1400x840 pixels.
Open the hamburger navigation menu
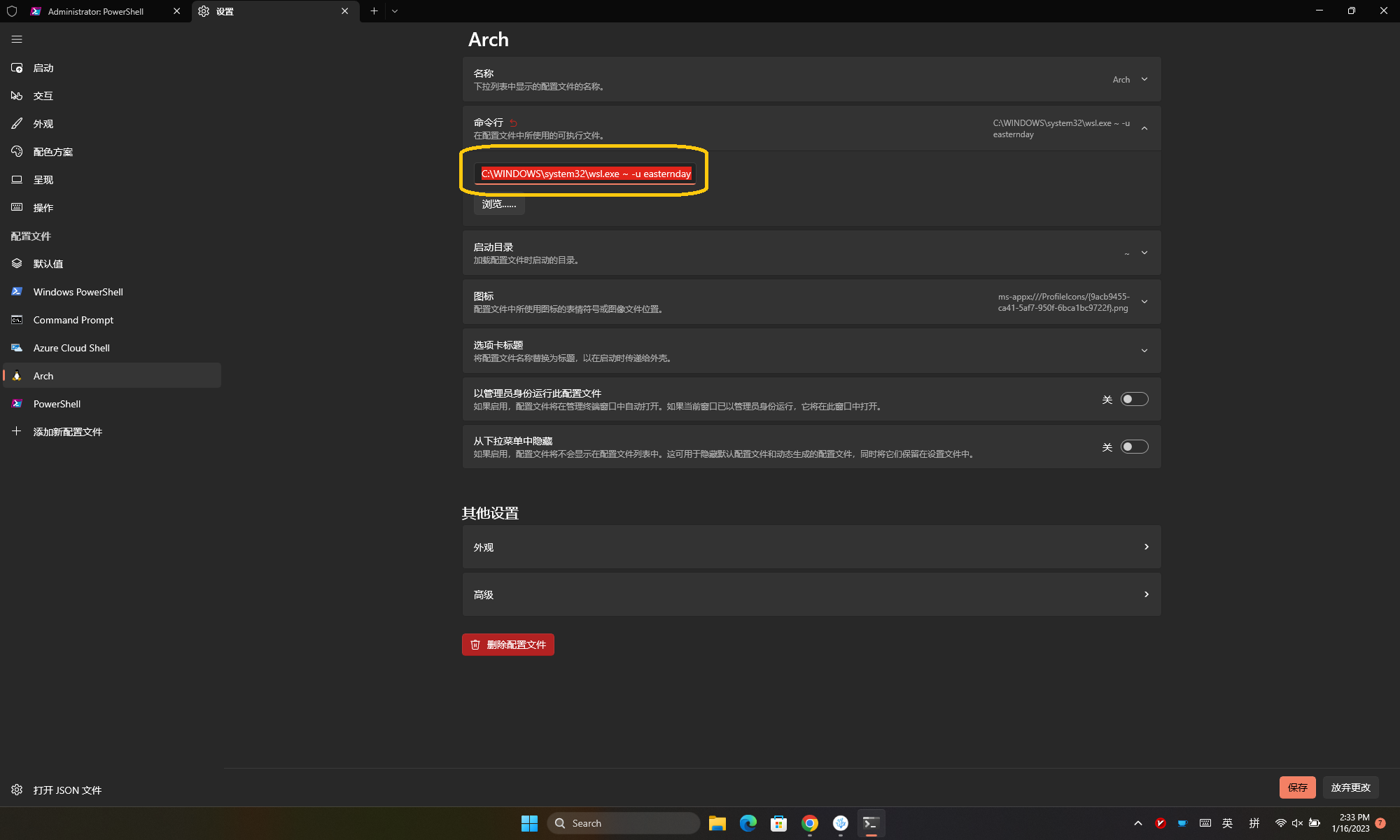coord(17,39)
